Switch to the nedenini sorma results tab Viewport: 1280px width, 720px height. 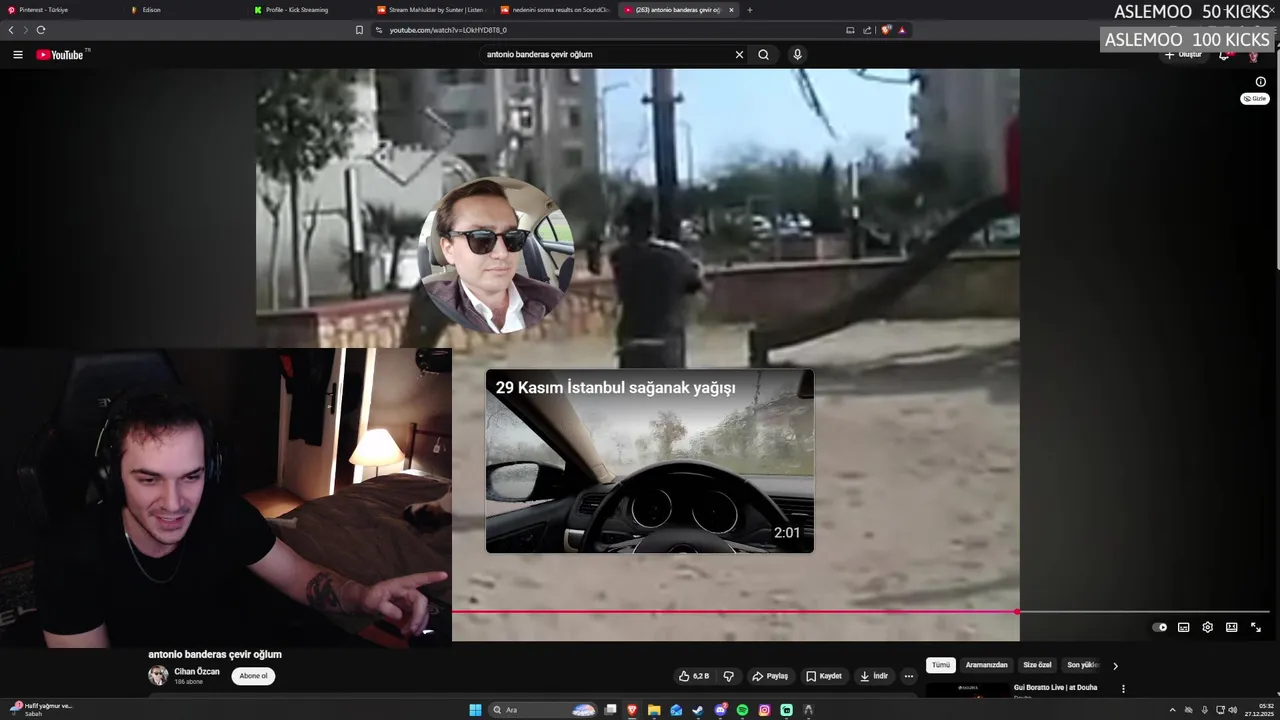point(554,10)
